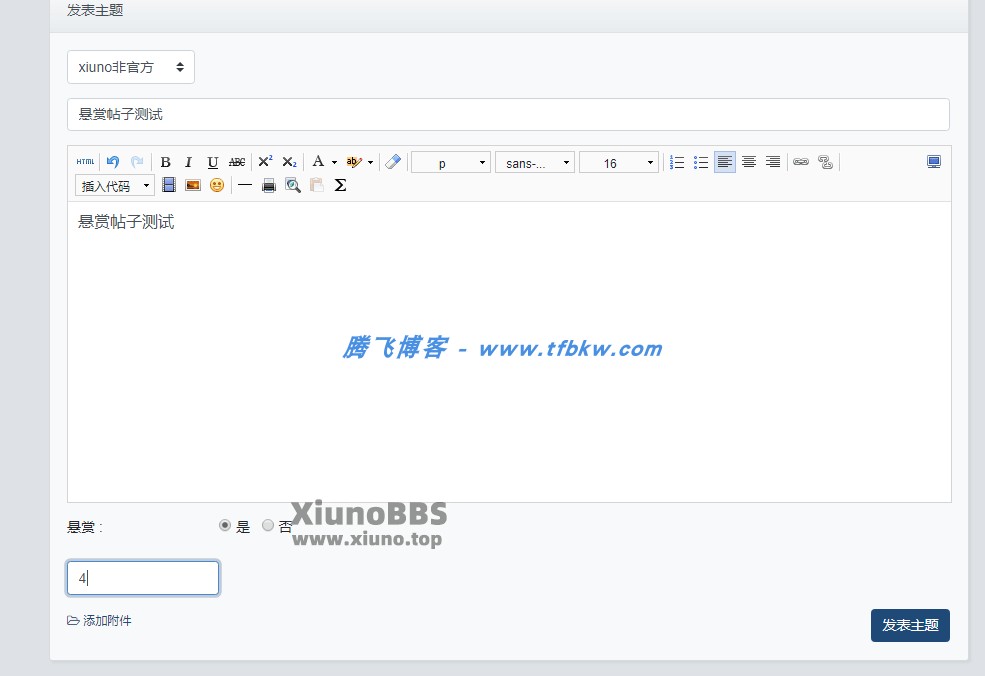Insert a math formula with sigma icon

point(340,185)
